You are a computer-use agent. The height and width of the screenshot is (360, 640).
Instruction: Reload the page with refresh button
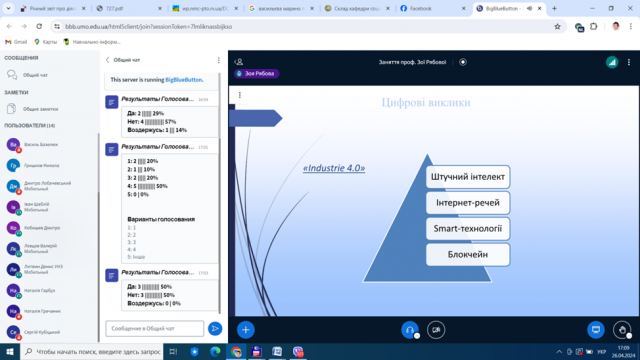coord(39,27)
